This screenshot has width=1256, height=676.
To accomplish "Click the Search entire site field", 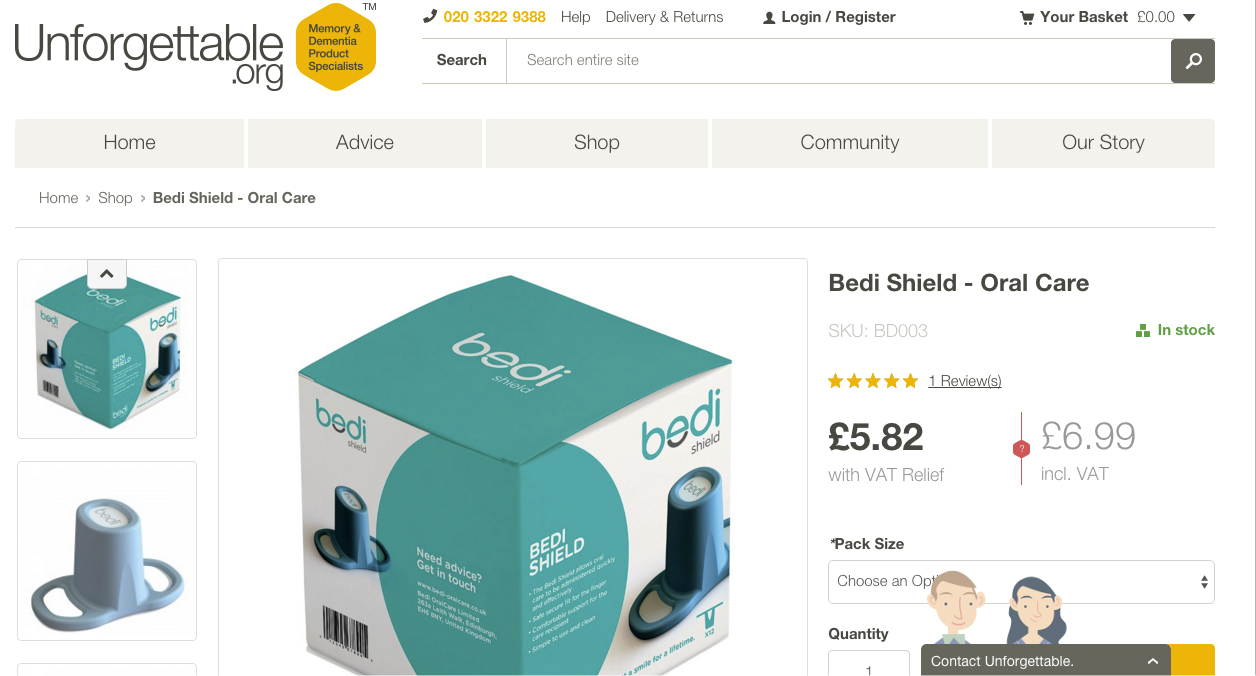I will pyautogui.click(x=838, y=61).
